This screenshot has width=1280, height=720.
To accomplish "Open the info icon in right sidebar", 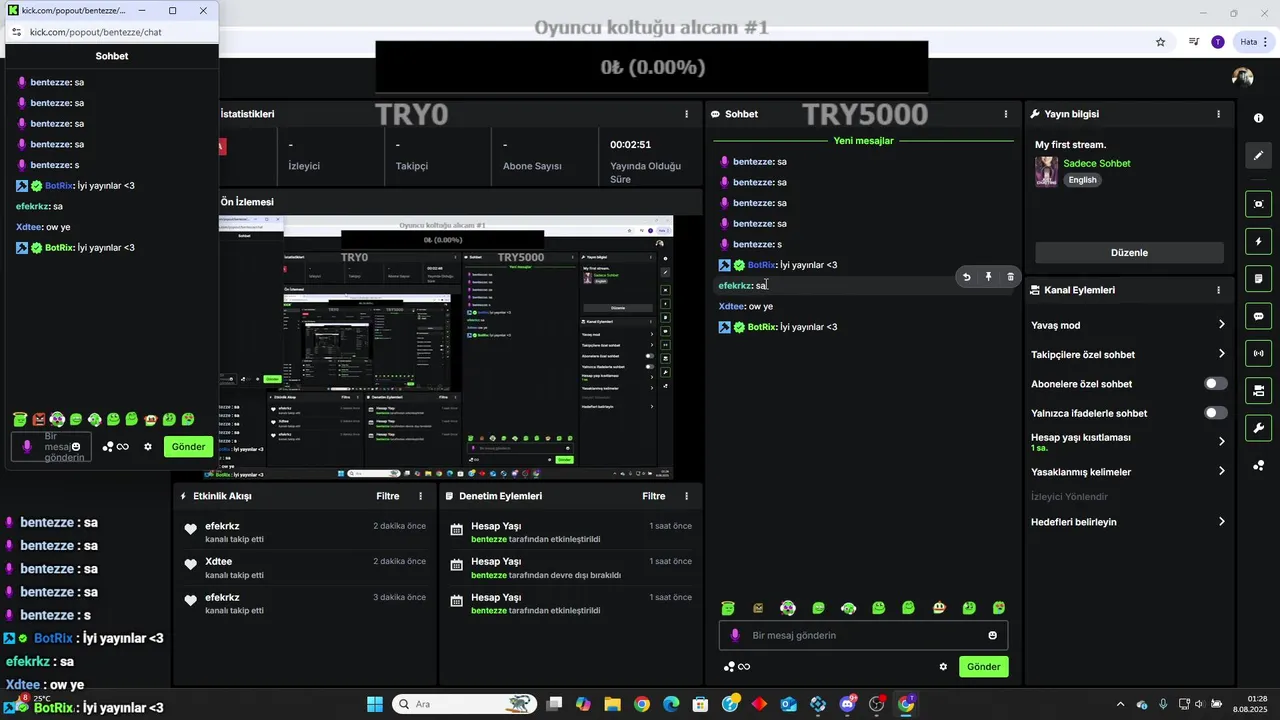I will click(x=1258, y=118).
